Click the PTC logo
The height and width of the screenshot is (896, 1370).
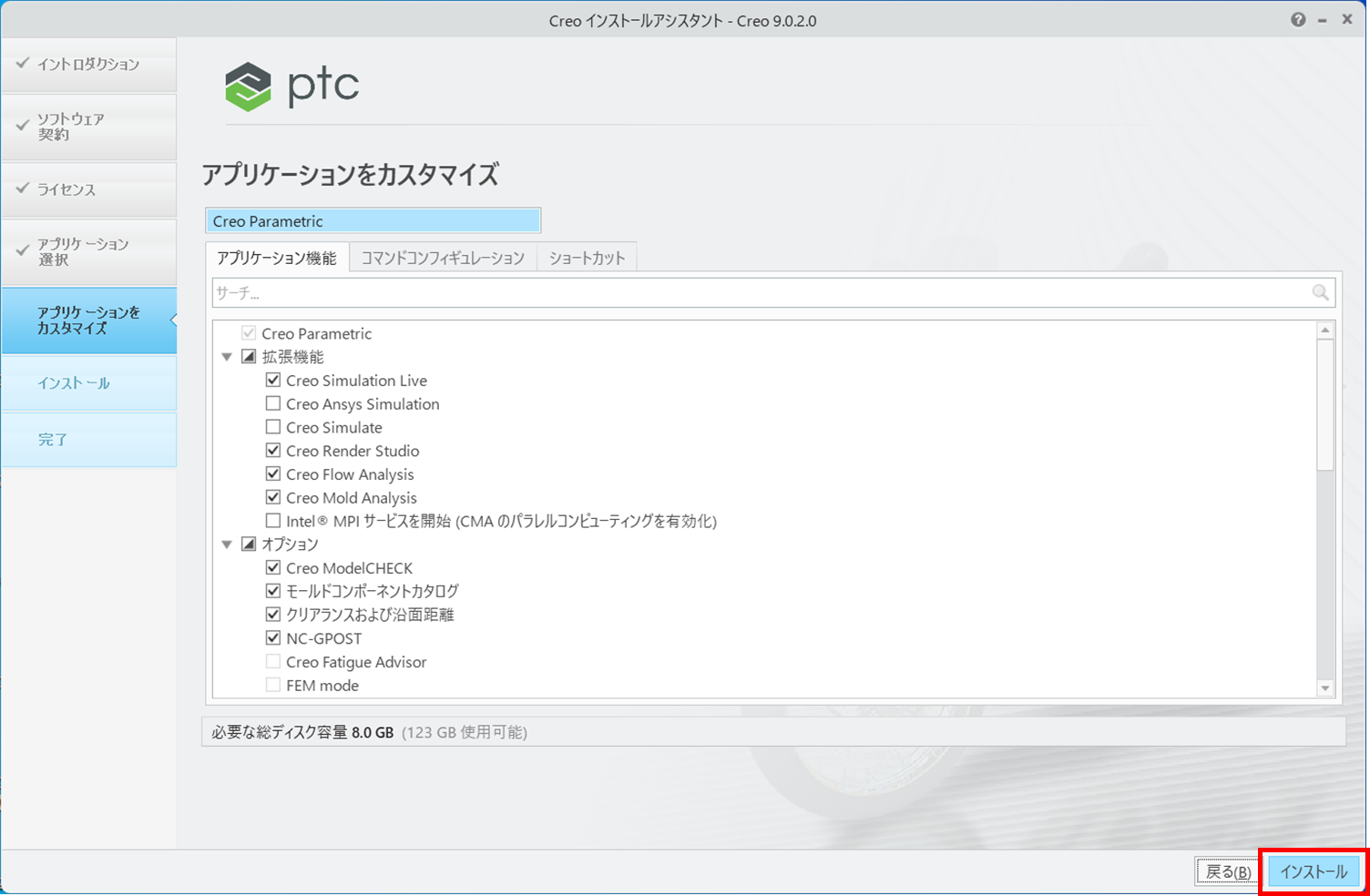(x=292, y=87)
